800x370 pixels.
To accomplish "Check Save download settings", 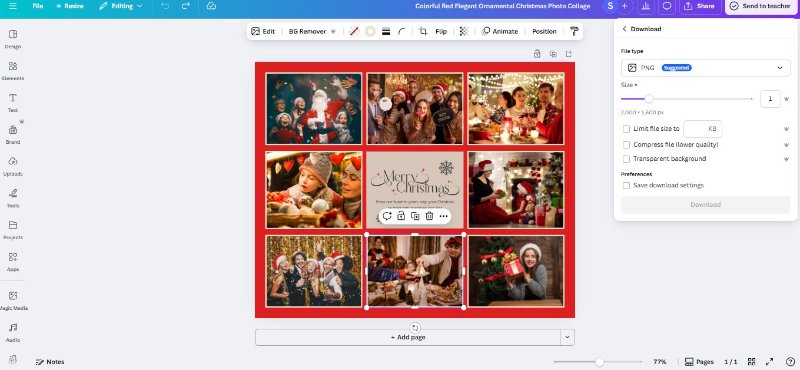I will coord(626,185).
